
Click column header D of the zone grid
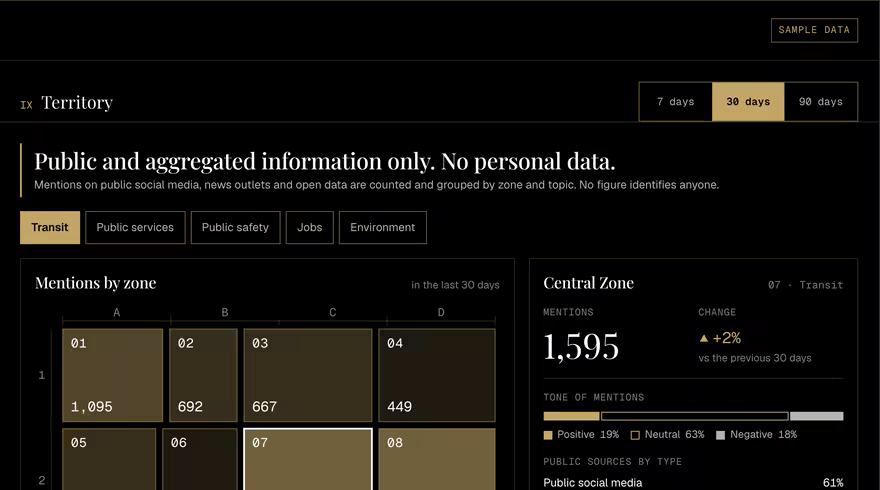[441, 313]
